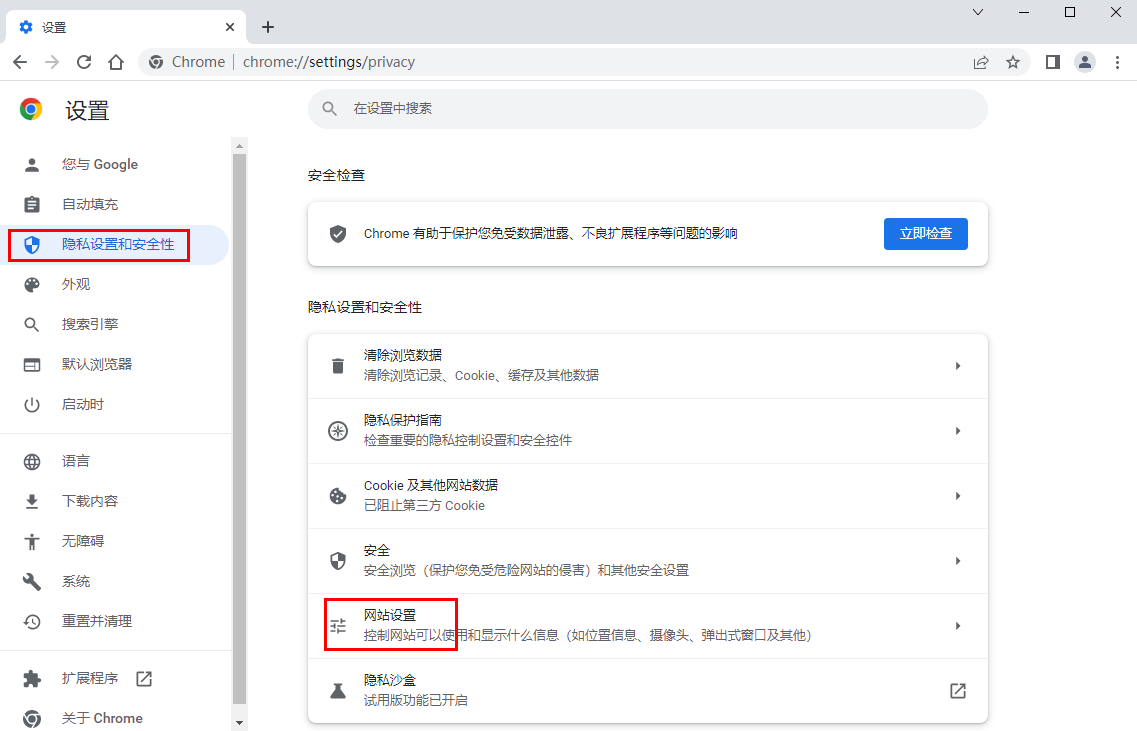Click the 重置并清理 history icon
1137x731 pixels.
pyautogui.click(x=33, y=620)
